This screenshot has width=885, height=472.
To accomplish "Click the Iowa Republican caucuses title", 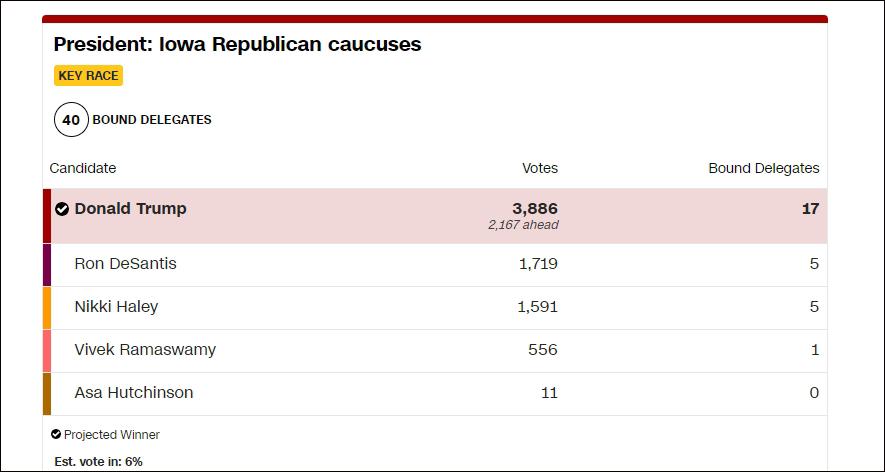I will pyautogui.click(x=237, y=44).
